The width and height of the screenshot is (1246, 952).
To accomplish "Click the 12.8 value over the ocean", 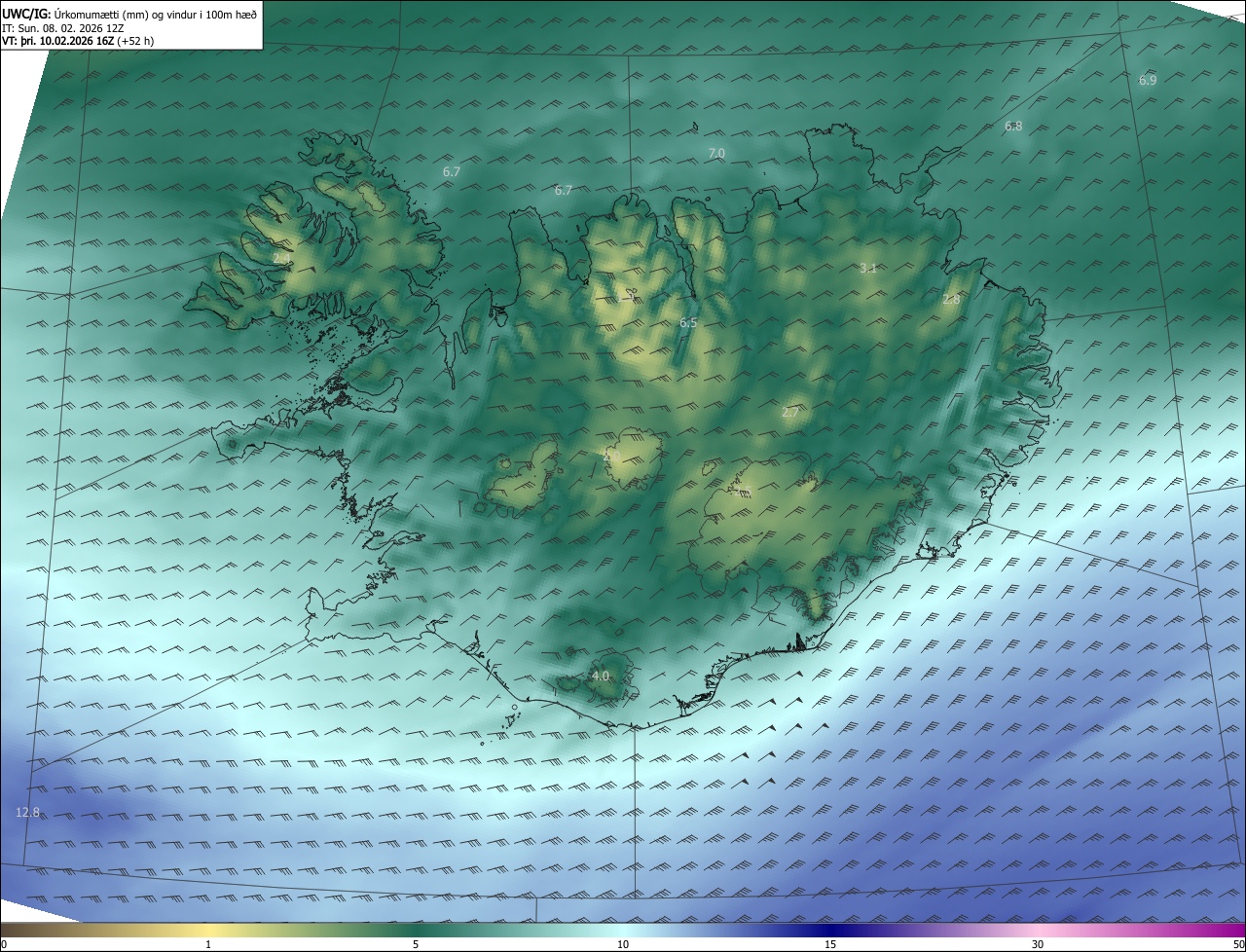I will [x=28, y=812].
